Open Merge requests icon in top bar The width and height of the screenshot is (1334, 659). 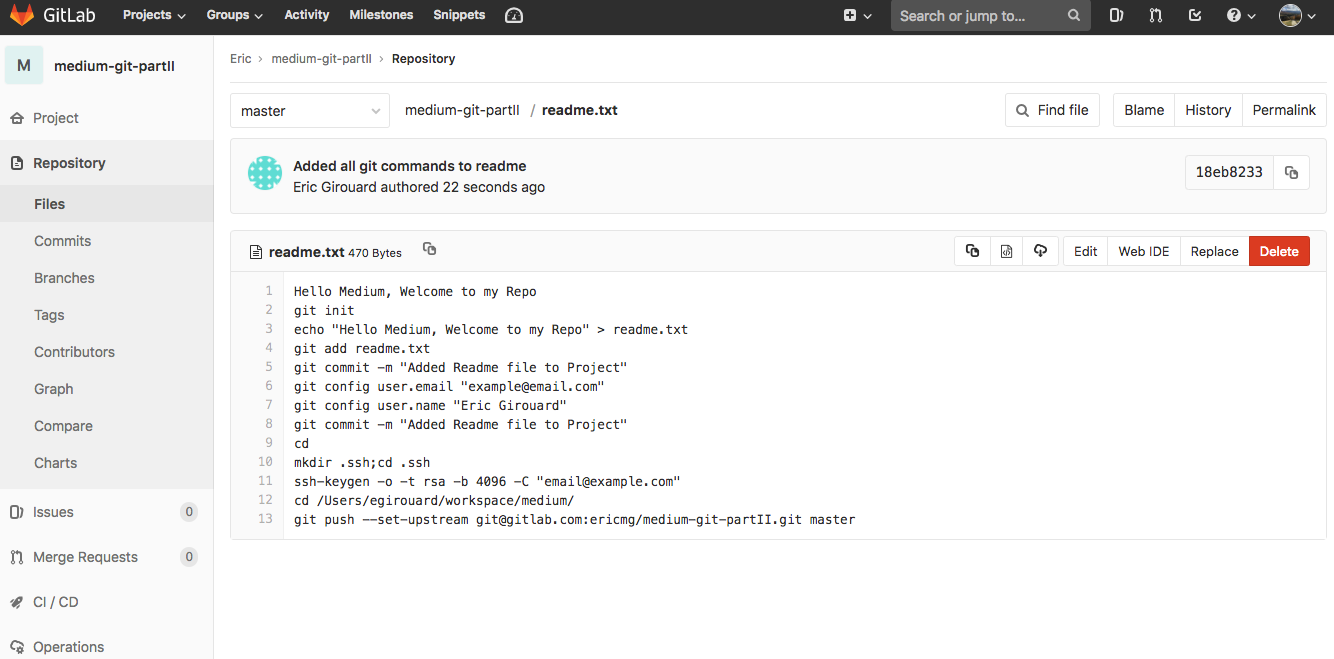1156,15
